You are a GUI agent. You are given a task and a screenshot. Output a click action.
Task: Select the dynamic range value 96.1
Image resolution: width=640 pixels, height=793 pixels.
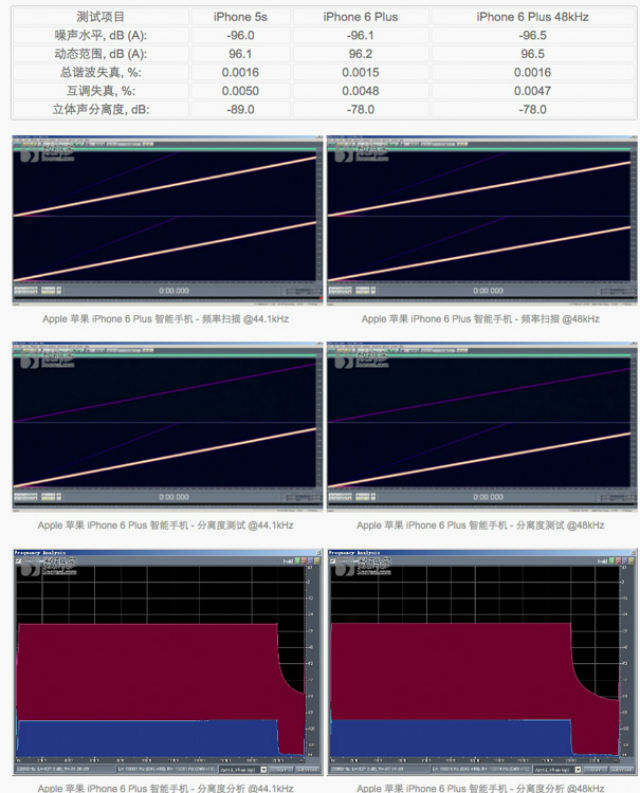(240, 54)
